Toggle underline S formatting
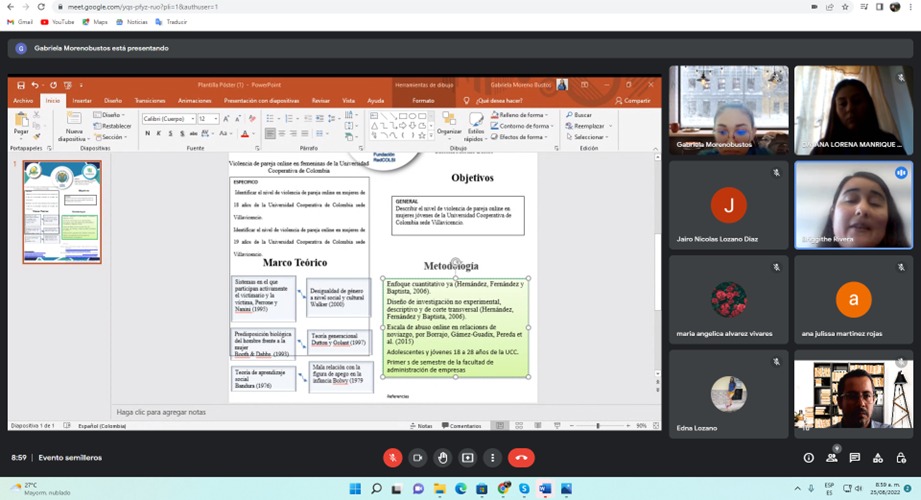The height and width of the screenshot is (500, 921). (x=170, y=134)
